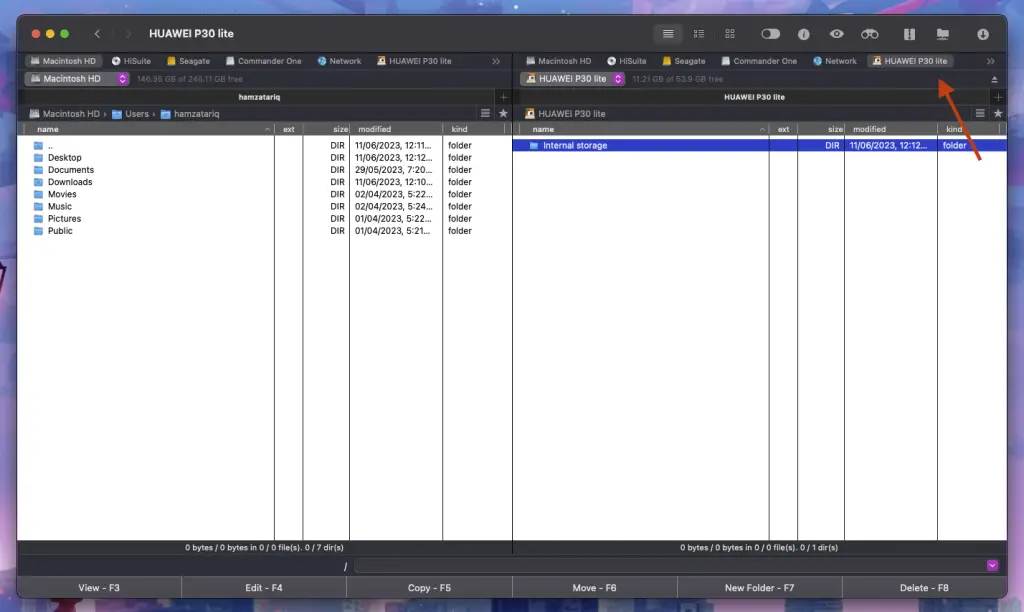Viewport: 1024px width, 612px height.
Task: Click the archive compress toolbar icon
Action: coord(908,34)
